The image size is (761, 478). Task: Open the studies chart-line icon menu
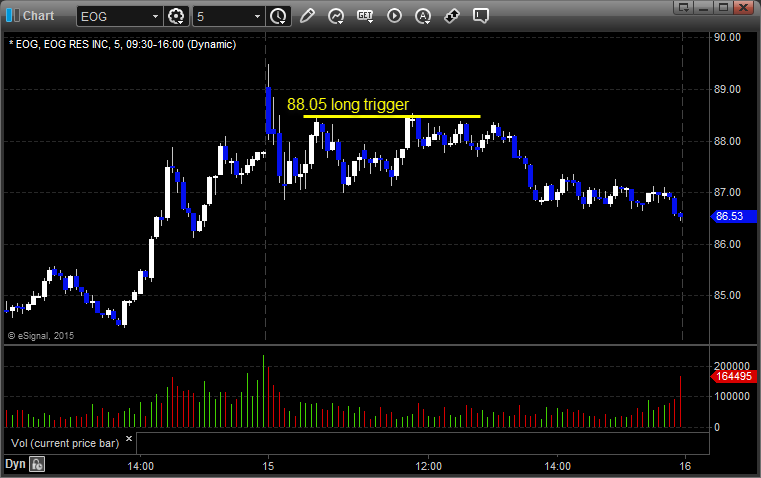[x=336, y=16]
